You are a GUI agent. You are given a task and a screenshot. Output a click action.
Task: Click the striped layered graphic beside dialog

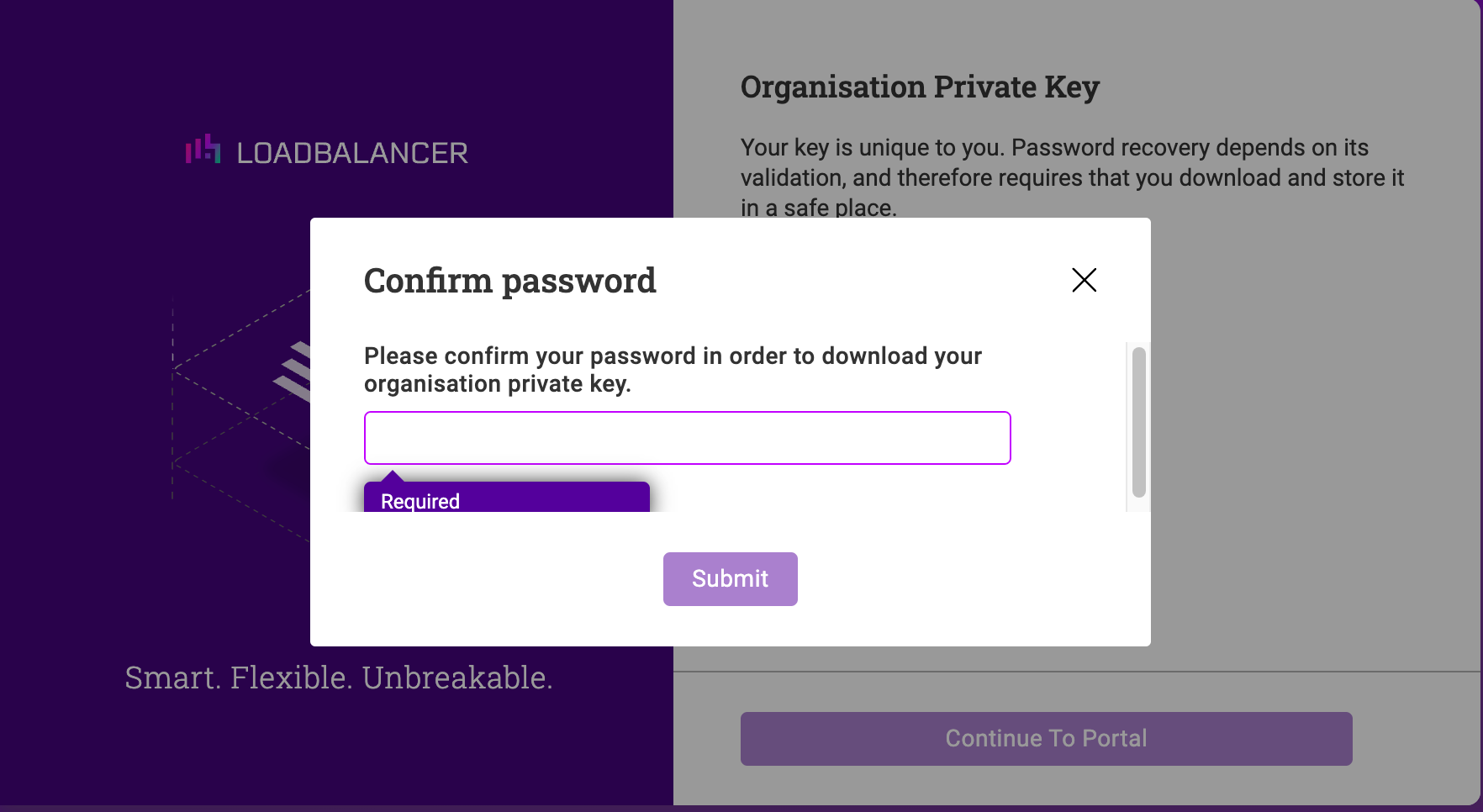(x=292, y=371)
